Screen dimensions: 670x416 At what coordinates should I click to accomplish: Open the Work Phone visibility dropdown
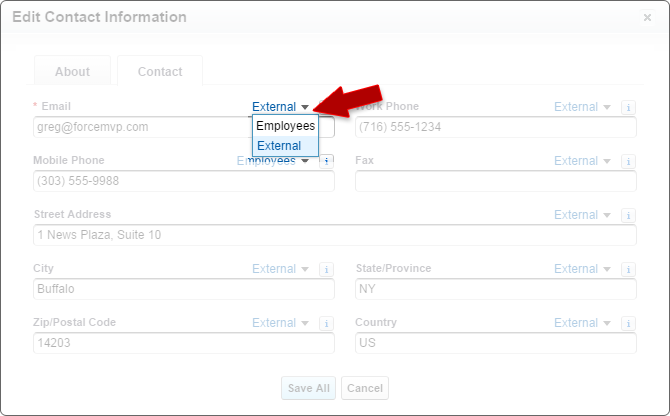click(582, 107)
